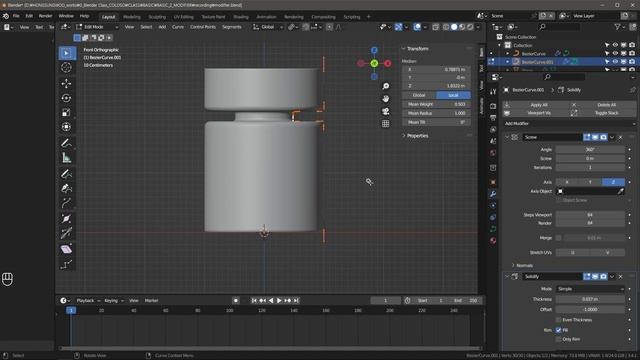This screenshot has height=360, width=640.
Task: Click the pan view hand icon
Action: coord(386,99)
